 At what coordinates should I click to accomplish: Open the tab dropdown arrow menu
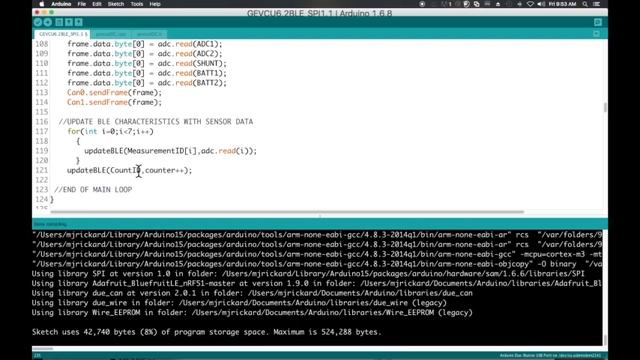tap(596, 34)
